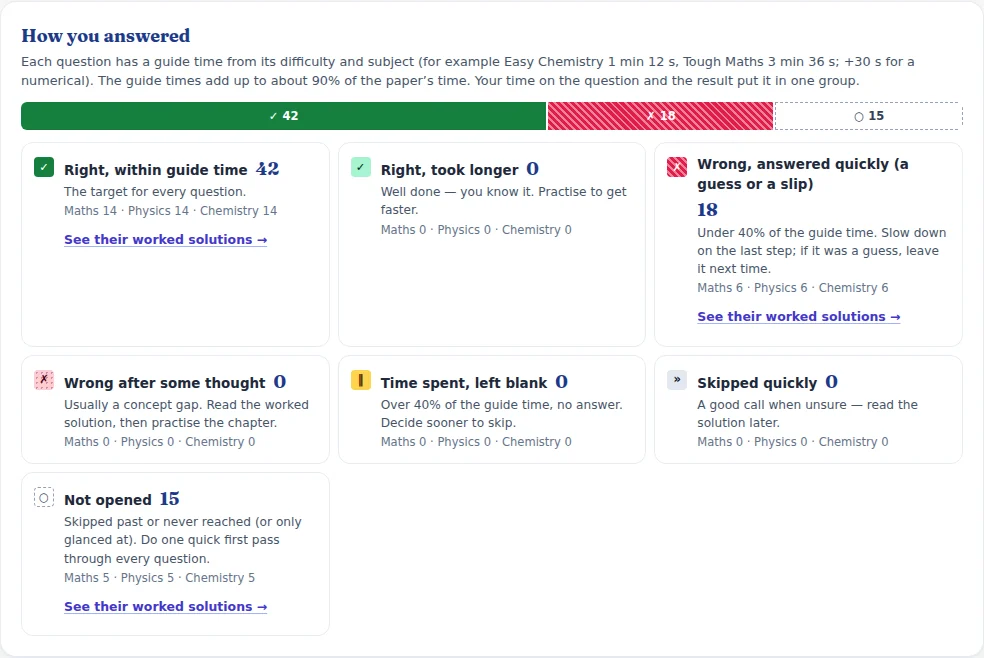
Task: Click the dashed circle icon beside Not opened
Action: (x=44, y=498)
